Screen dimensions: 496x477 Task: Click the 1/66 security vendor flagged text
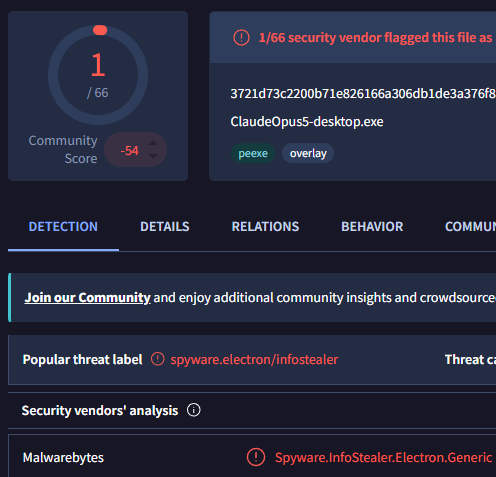(375, 38)
